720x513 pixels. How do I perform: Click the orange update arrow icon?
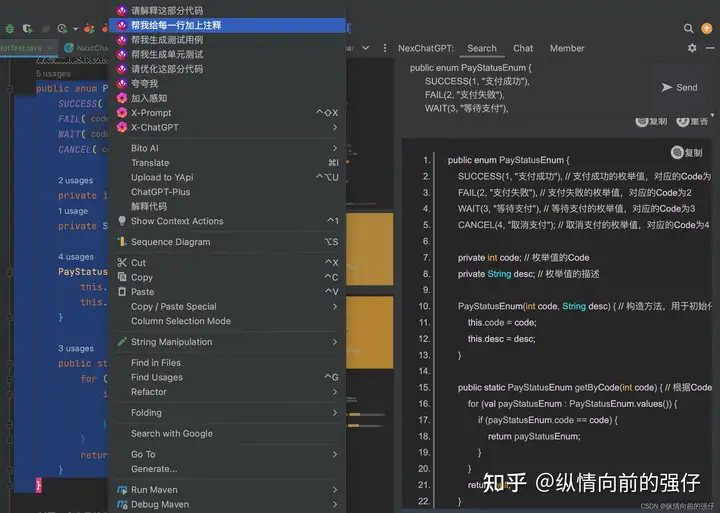point(707,28)
